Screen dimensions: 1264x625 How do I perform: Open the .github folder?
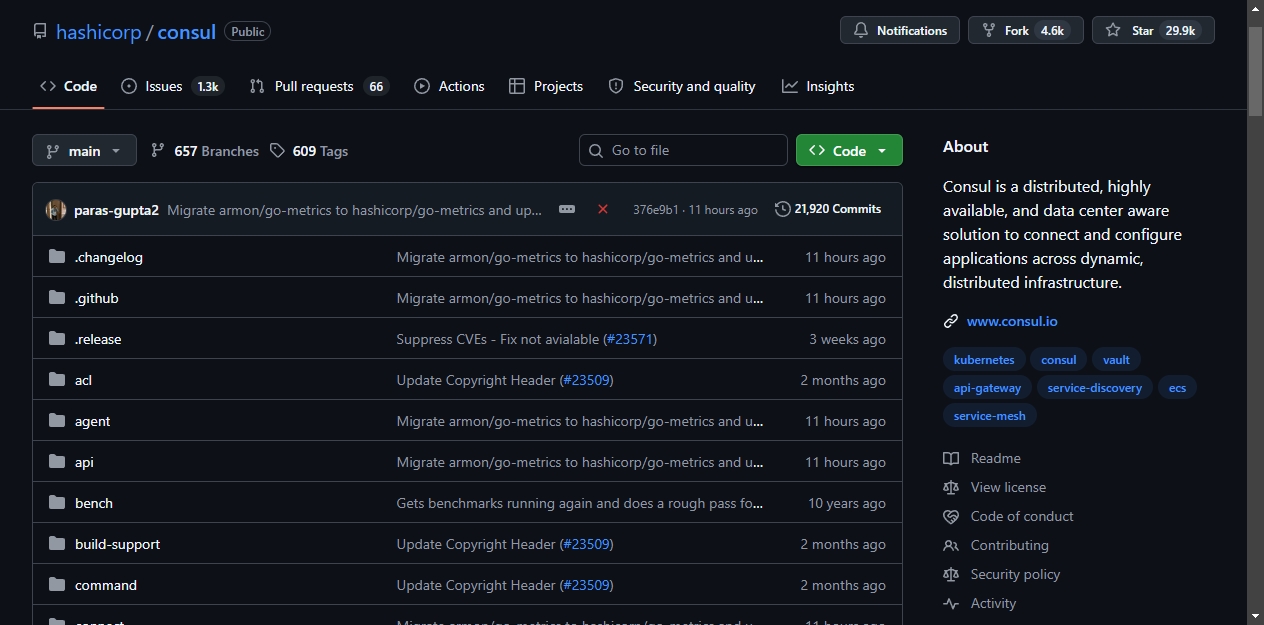(97, 298)
